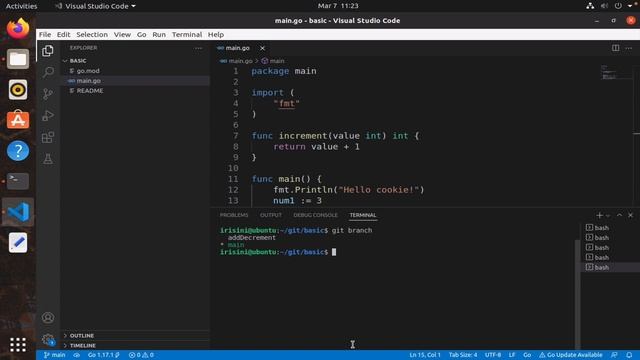Open the Run and Debug view
This screenshot has width=640, height=360.
[x=48, y=116]
